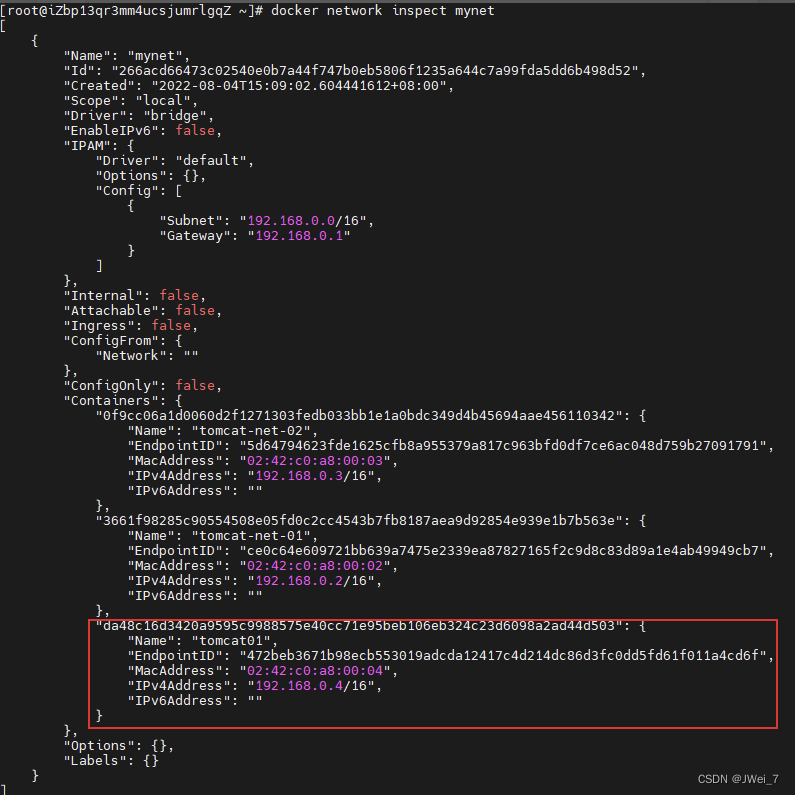Click the tomcat-net-02 container name

(251, 431)
